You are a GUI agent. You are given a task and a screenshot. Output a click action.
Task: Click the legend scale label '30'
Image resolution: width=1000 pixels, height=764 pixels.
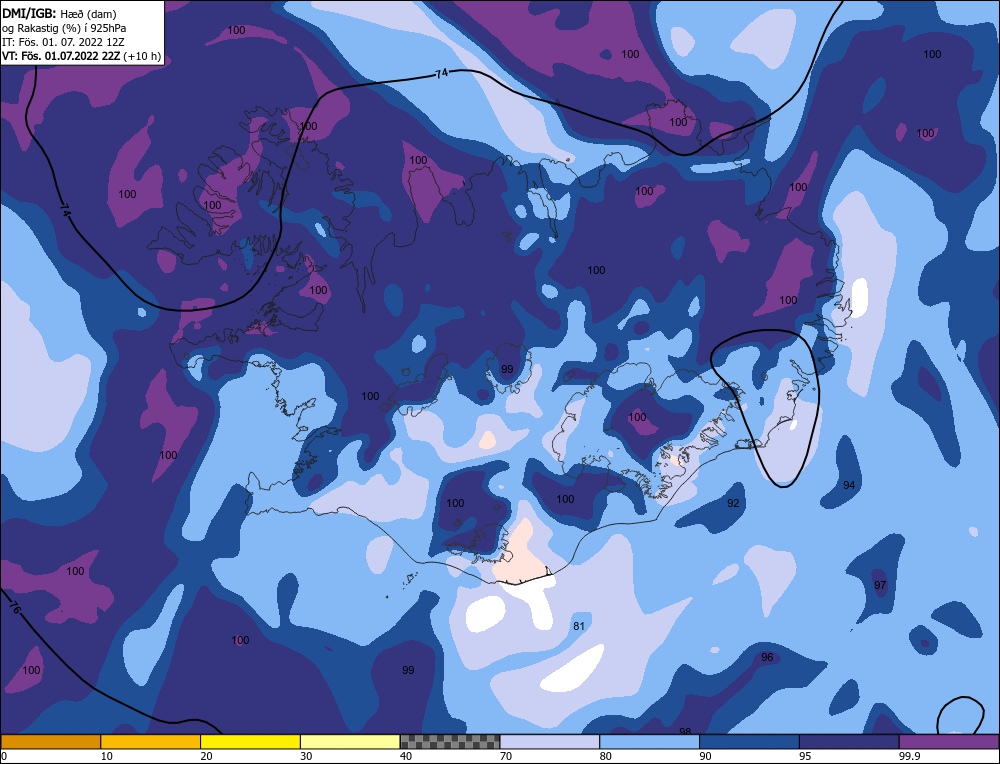point(306,756)
